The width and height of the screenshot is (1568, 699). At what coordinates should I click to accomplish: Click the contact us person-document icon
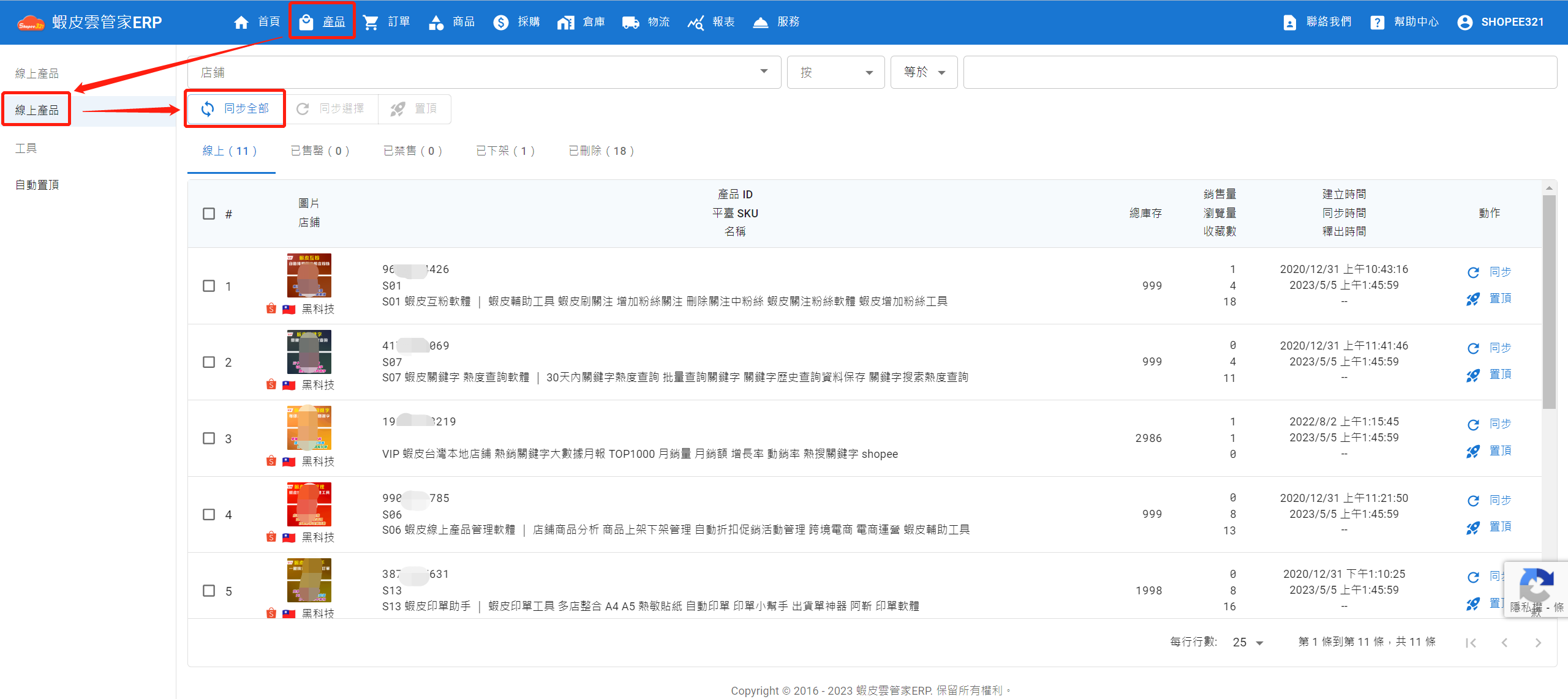(1289, 23)
